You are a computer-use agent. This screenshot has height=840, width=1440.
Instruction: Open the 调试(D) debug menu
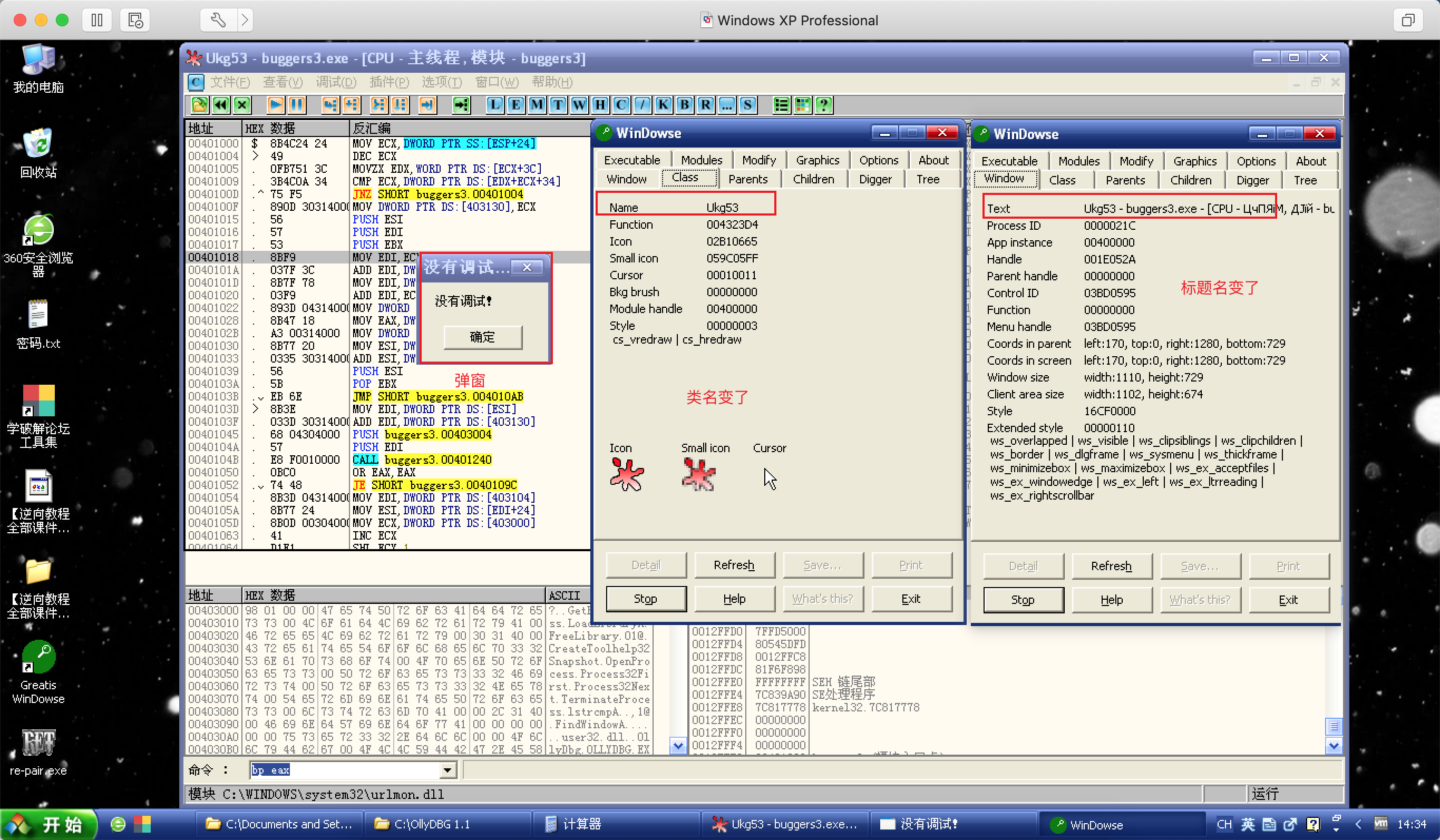(335, 82)
